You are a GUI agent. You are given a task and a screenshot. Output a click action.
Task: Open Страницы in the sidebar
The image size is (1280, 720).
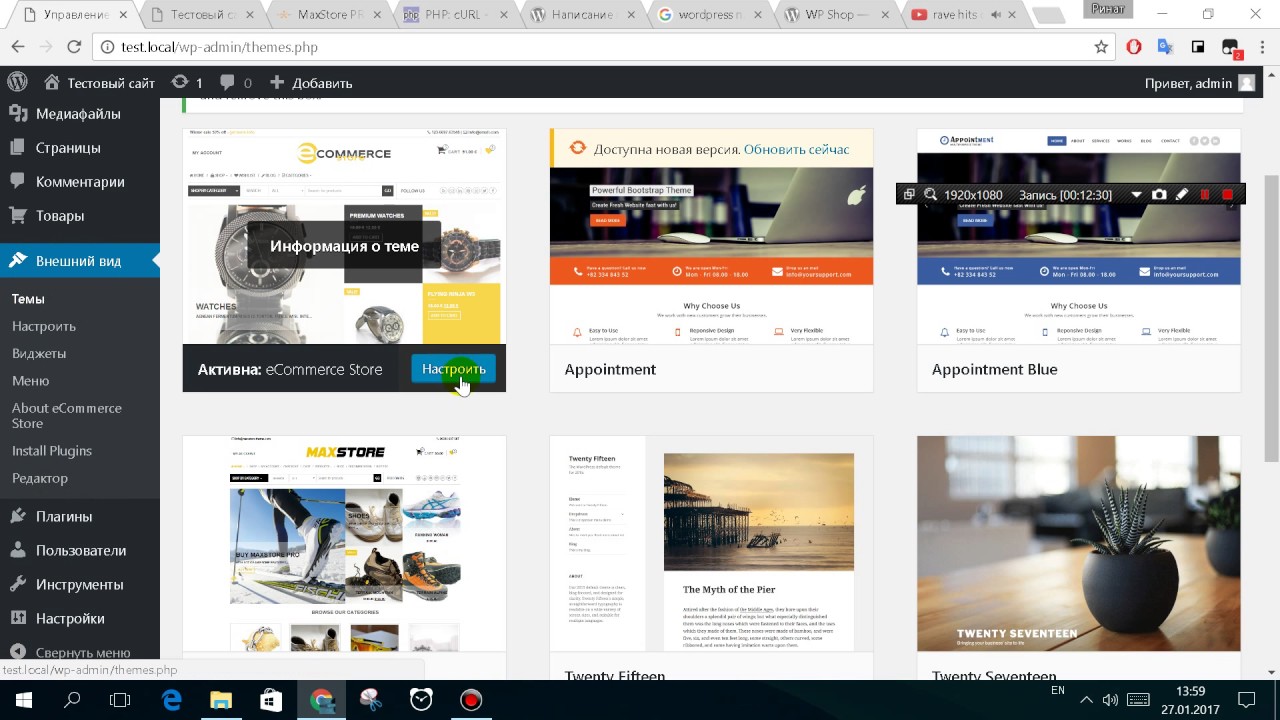[x=80, y=148]
